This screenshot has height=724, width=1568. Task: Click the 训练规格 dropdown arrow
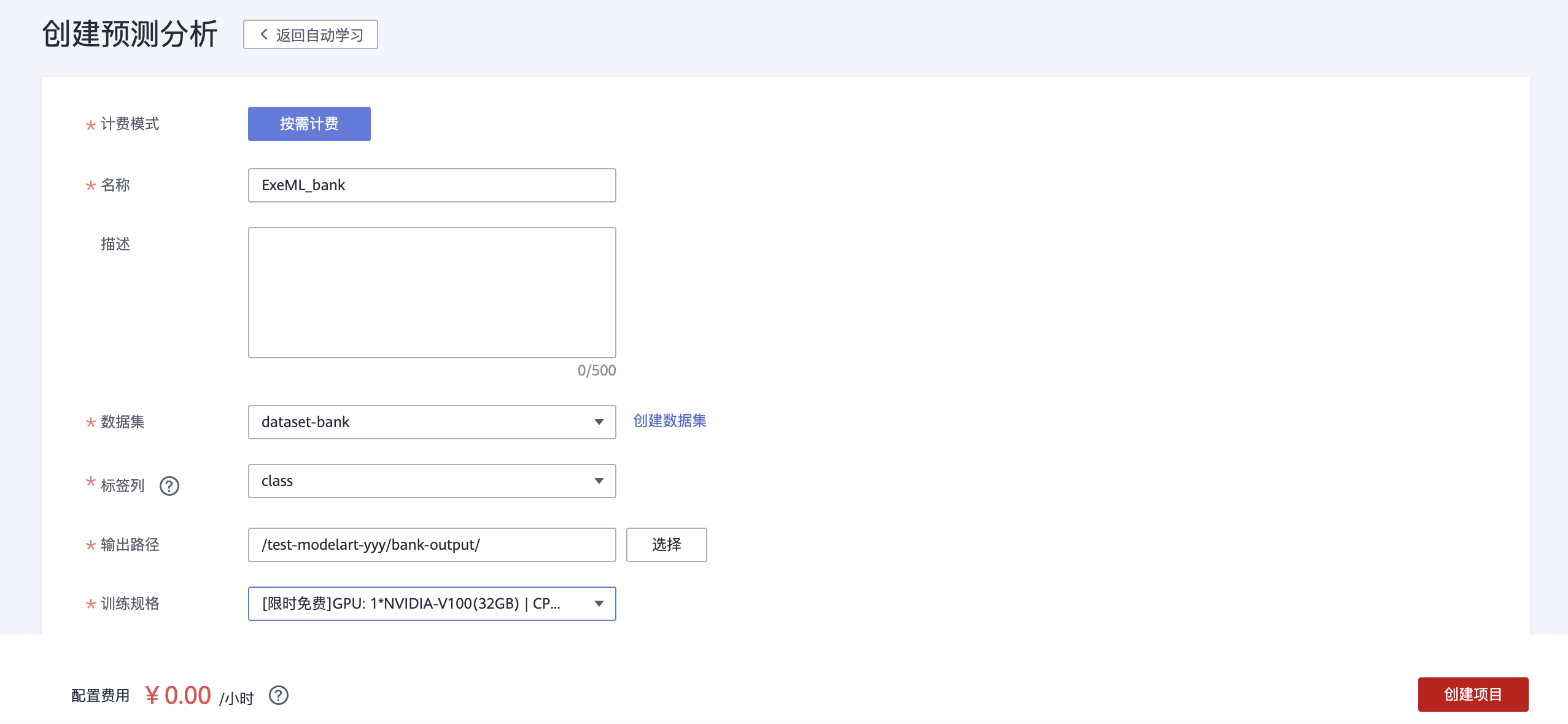(599, 604)
